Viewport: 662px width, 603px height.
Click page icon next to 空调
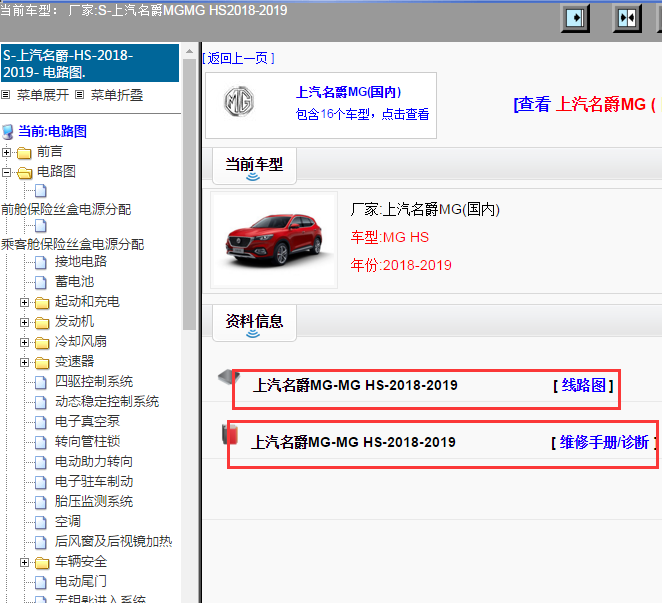pos(41,523)
